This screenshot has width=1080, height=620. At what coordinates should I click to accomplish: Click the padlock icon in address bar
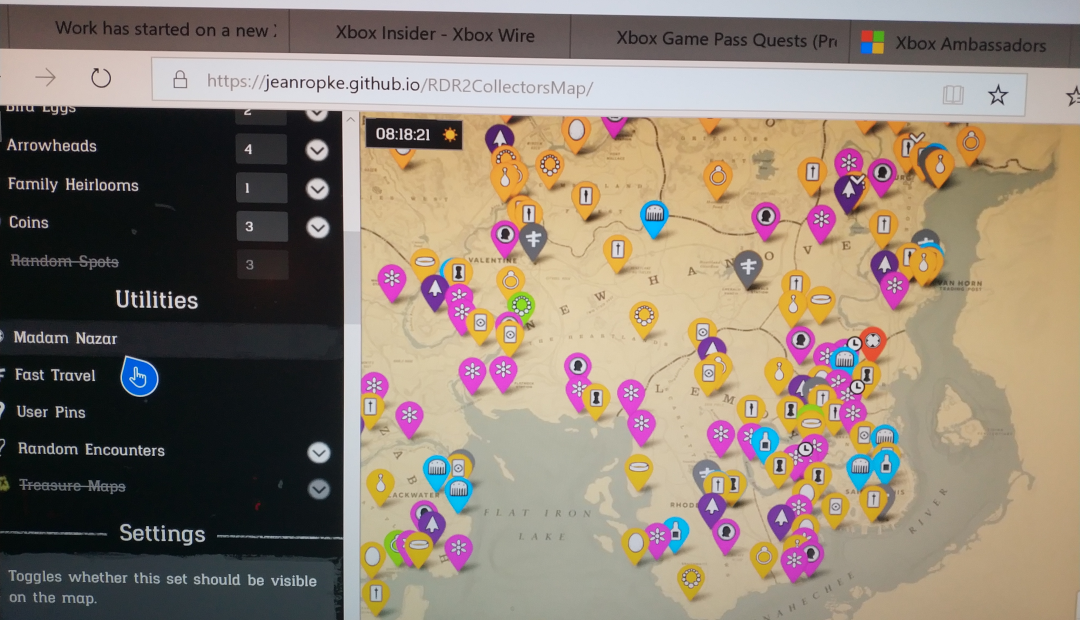[180, 79]
